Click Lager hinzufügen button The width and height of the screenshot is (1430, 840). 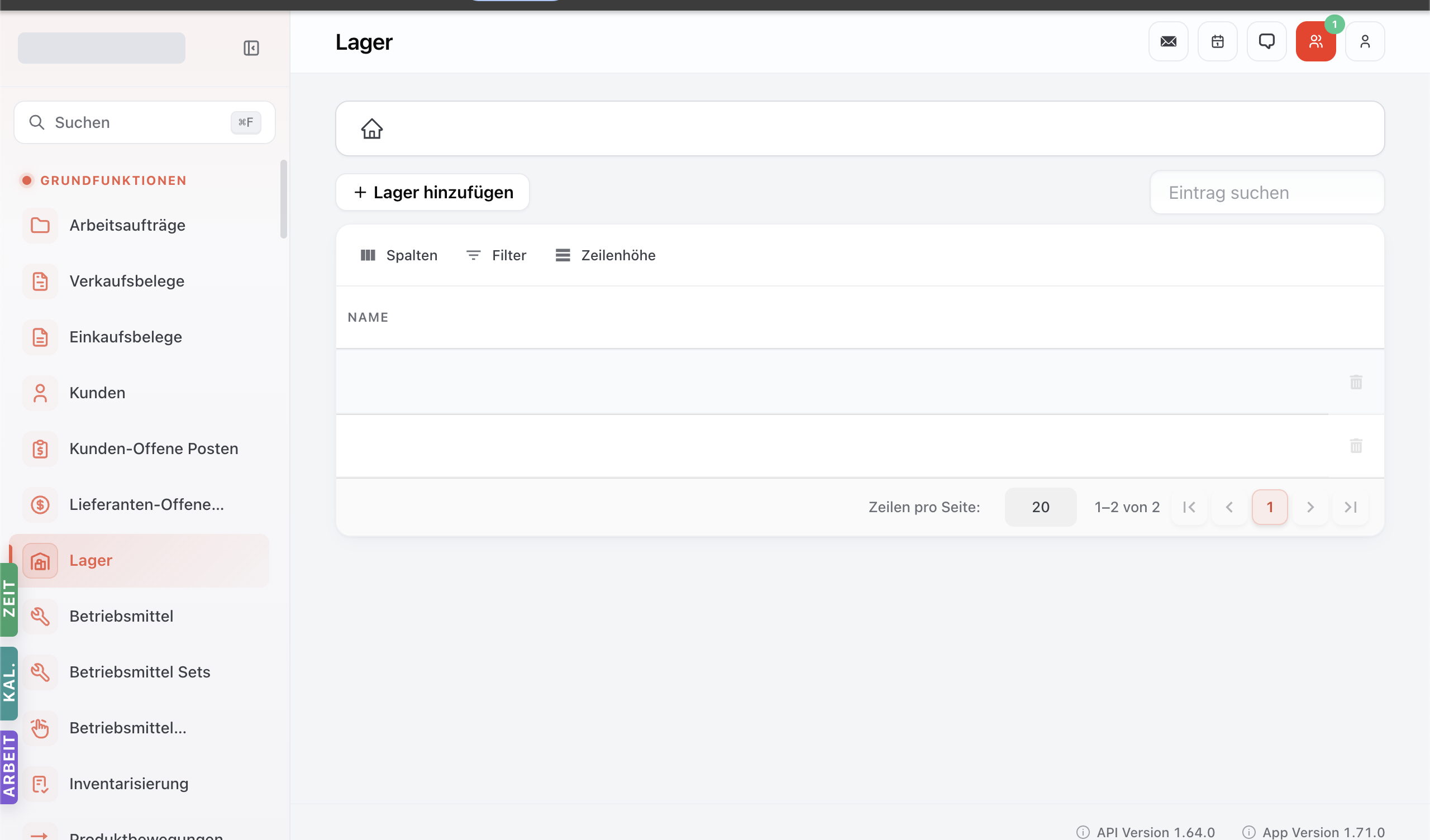tap(432, 192)
